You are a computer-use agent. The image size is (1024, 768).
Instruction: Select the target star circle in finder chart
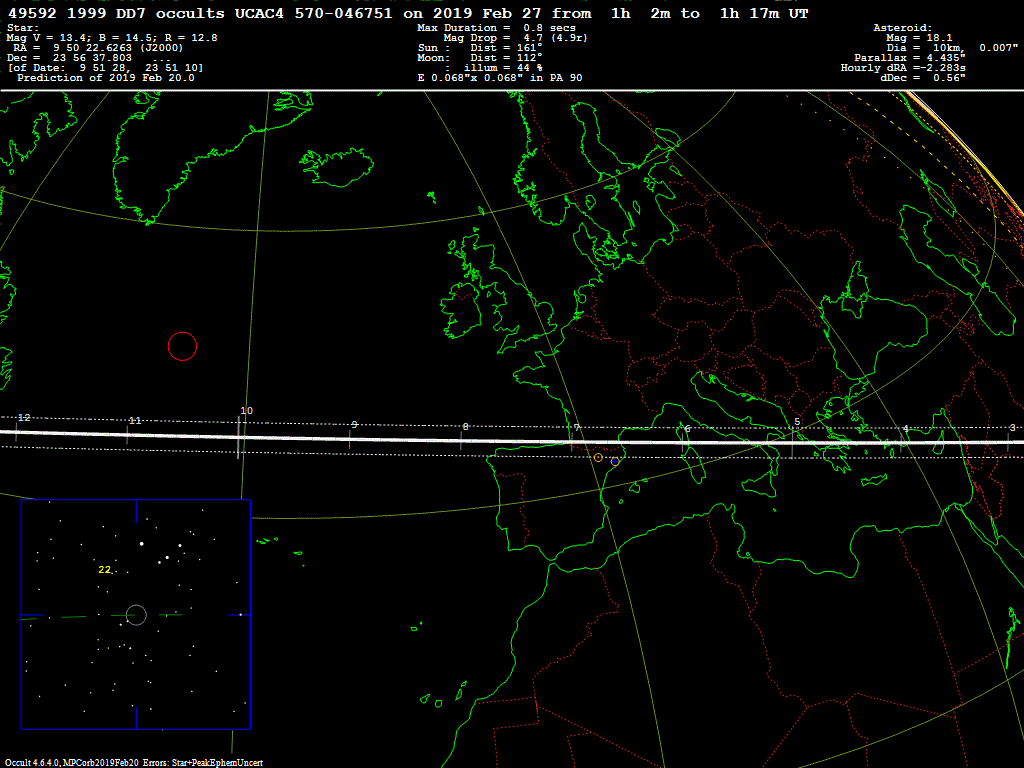136,615
